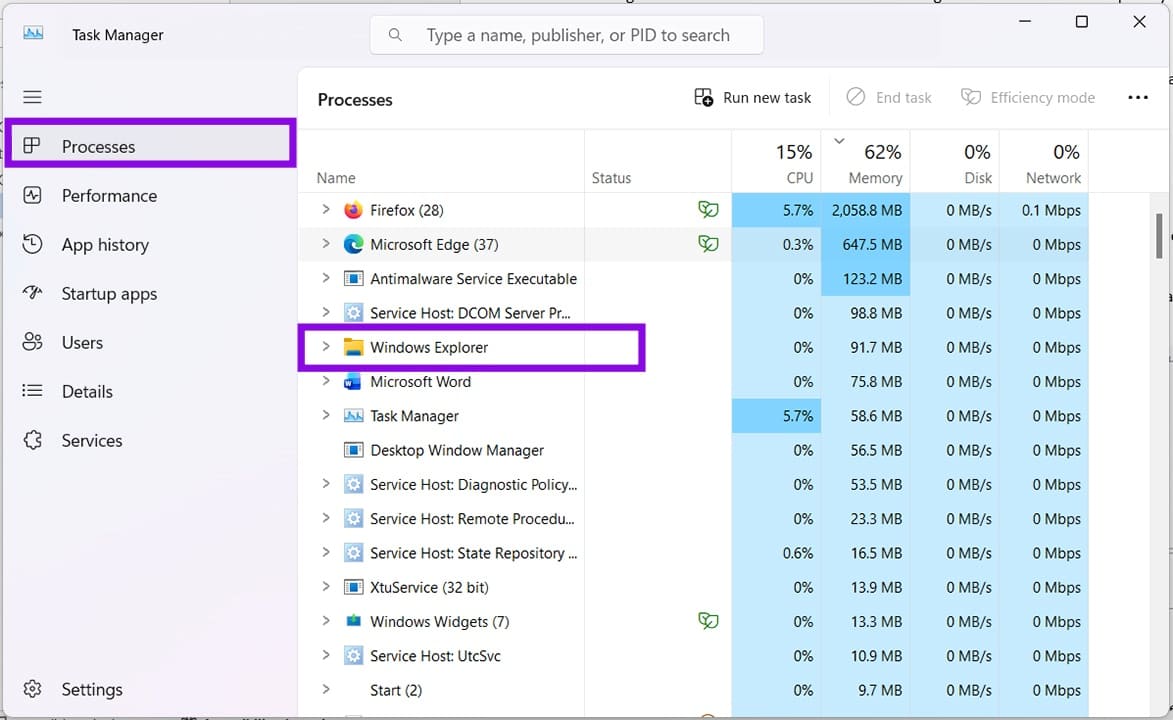Viewport: 1173px width, 720px height.
Task: Click the vertical scrollbar thumb of process list
Action: point(1159,235)
